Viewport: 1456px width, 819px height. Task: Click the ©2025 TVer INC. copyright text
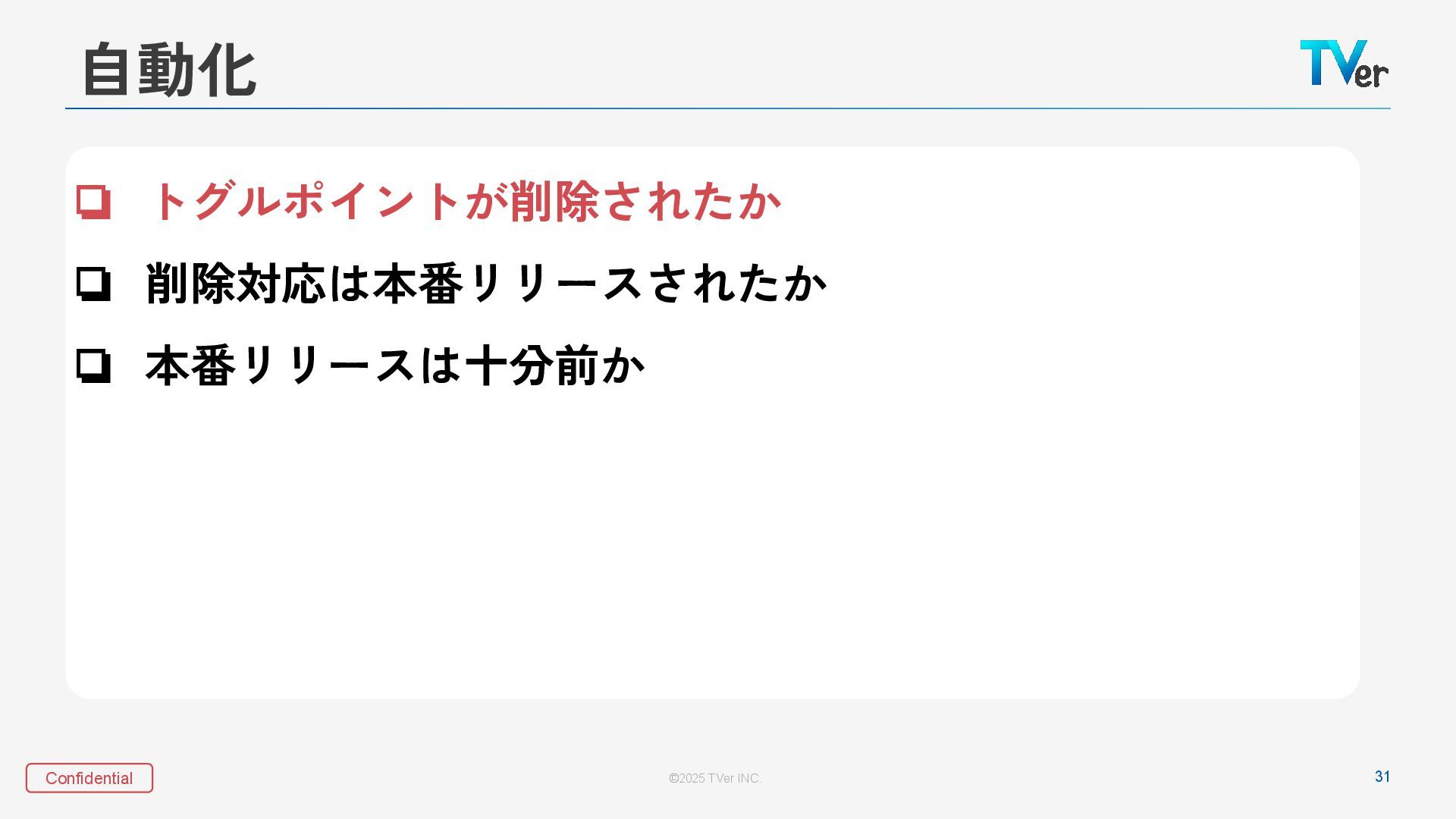714,778
